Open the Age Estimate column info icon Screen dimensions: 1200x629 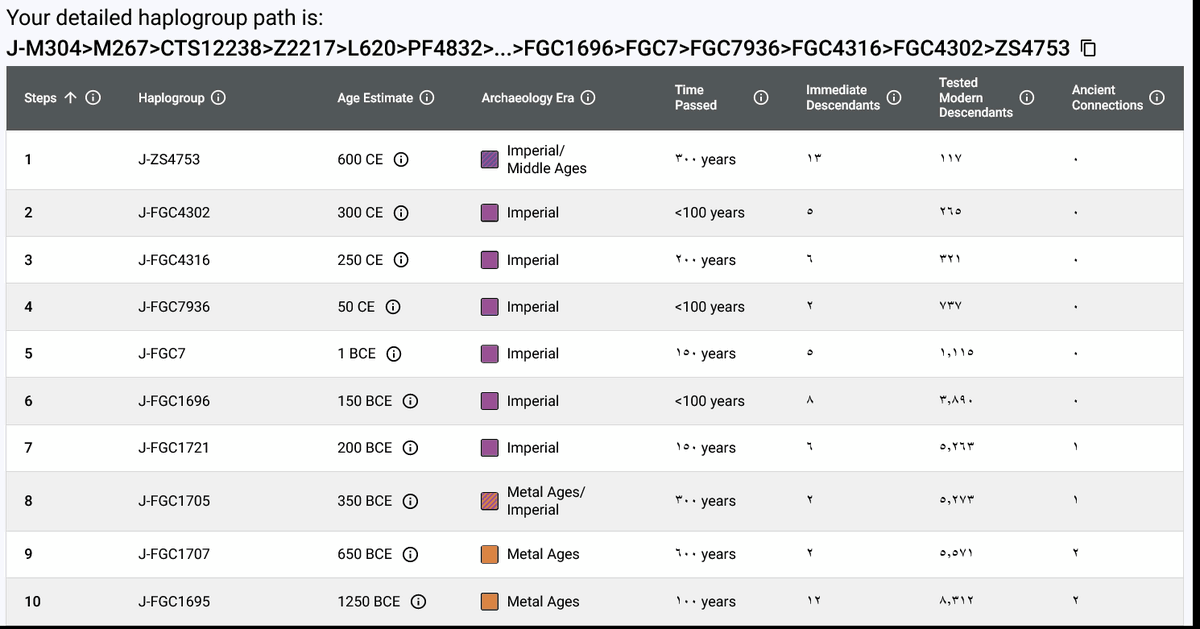click(426, 98)
